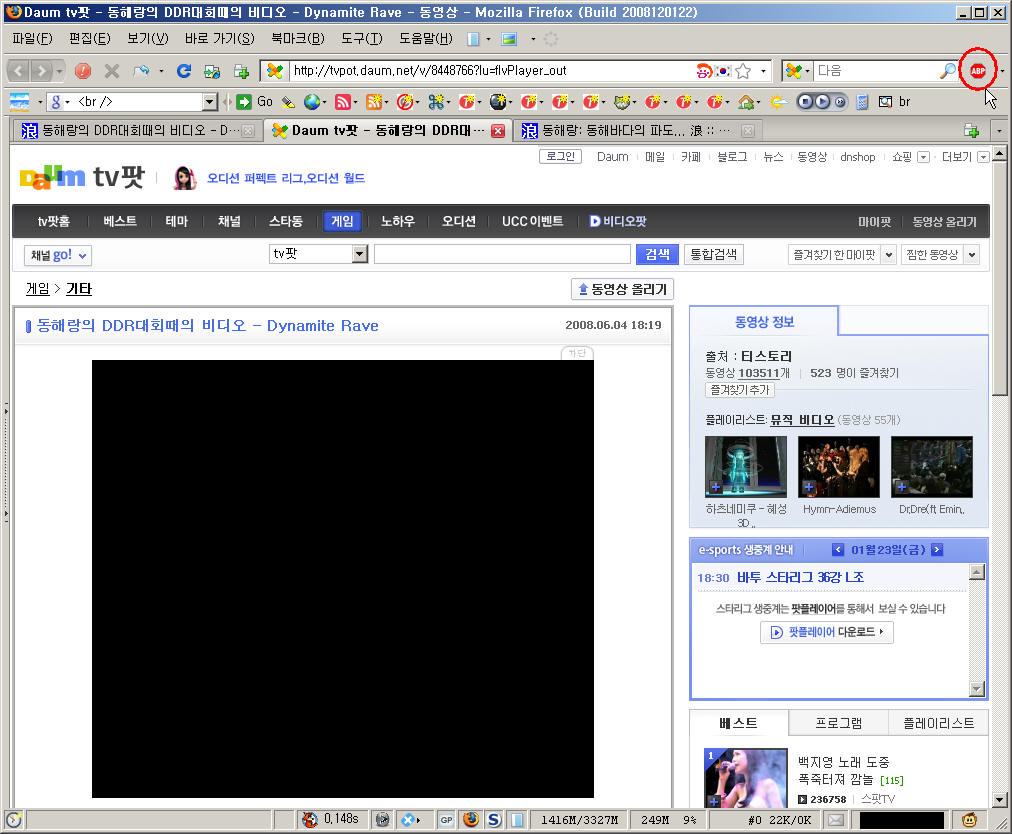1012x834 pixels.
Task: Switch to the 동해랑: 동해바다의 파도 tab
Action: click(638, 130)
